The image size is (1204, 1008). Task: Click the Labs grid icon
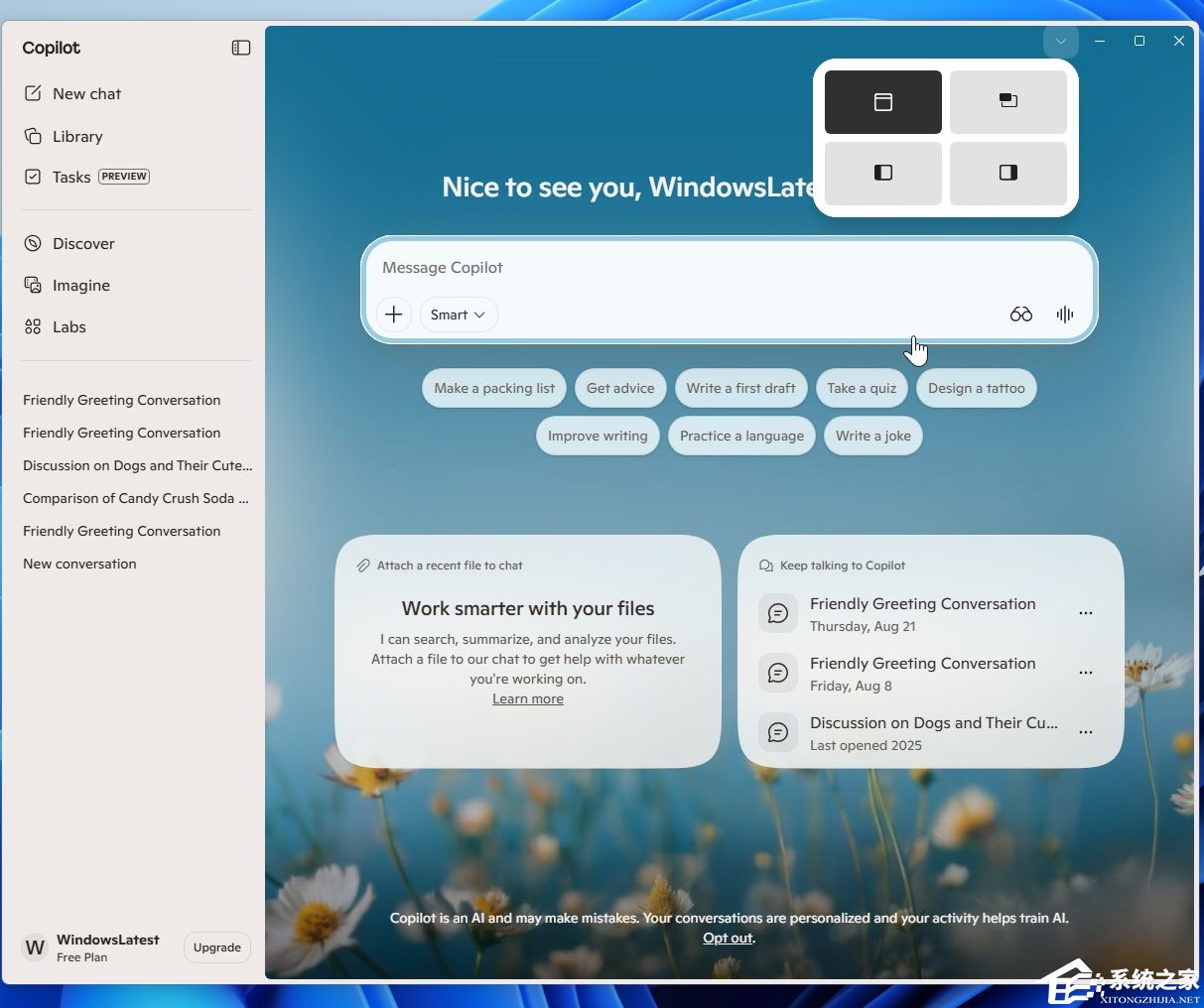(33, 326)
